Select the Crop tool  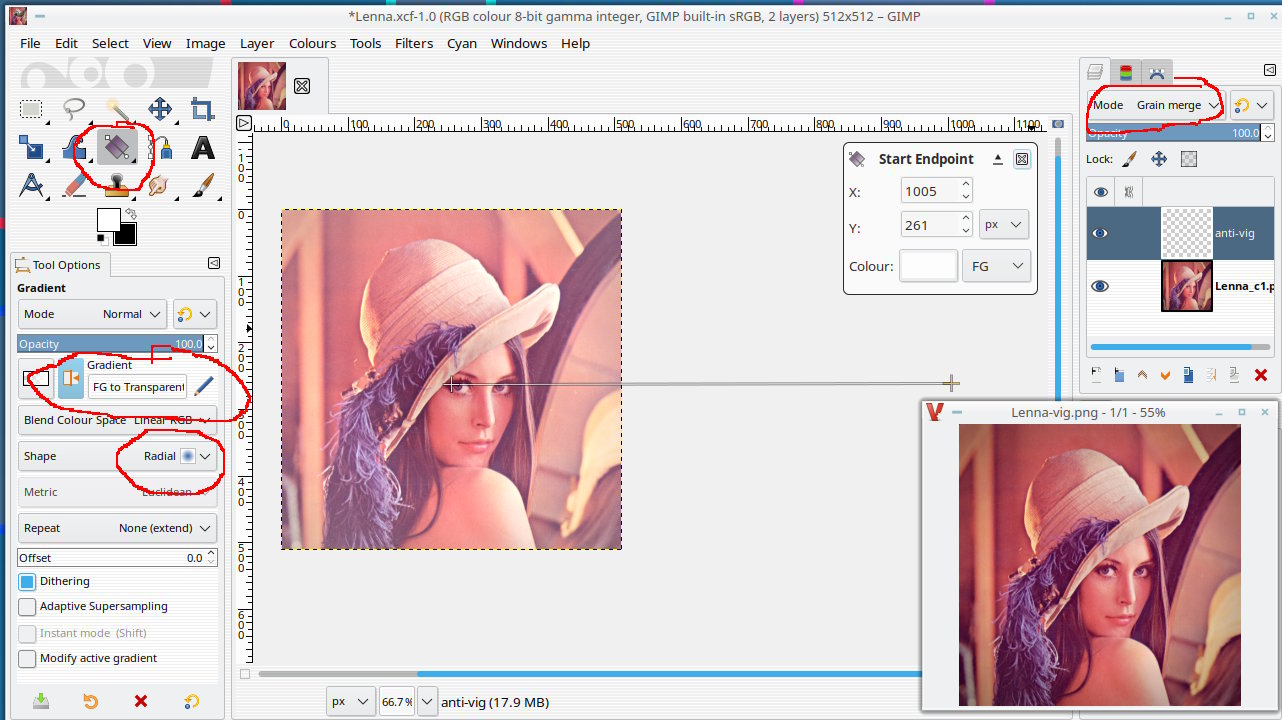203,110
